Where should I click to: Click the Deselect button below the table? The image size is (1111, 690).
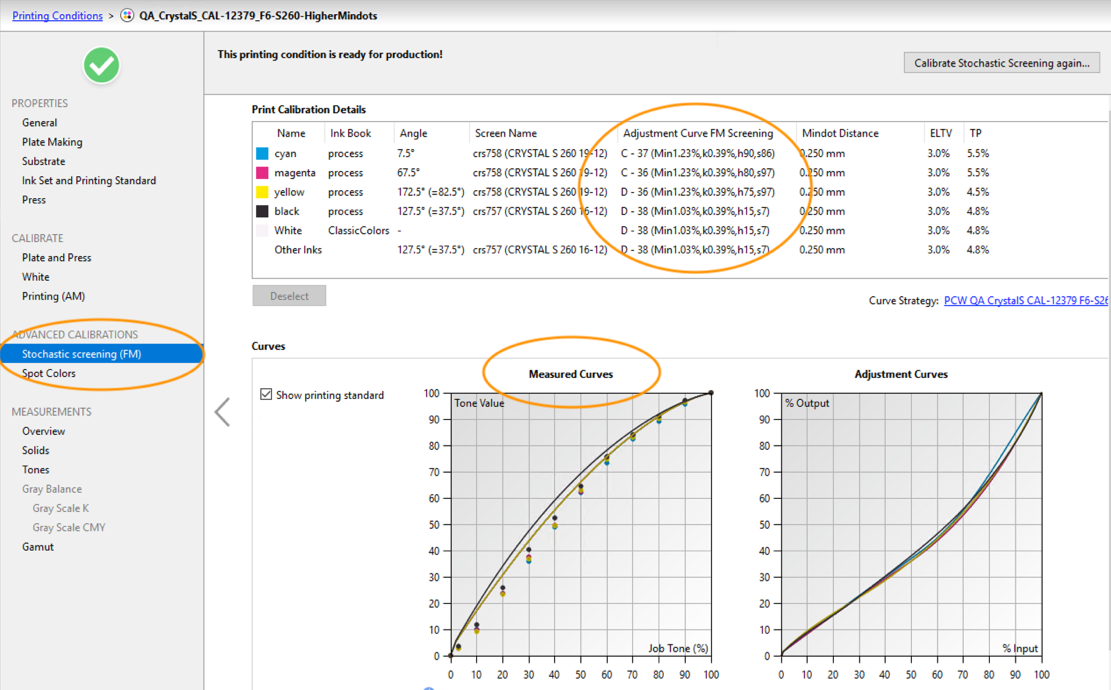(x=288, y=295)
